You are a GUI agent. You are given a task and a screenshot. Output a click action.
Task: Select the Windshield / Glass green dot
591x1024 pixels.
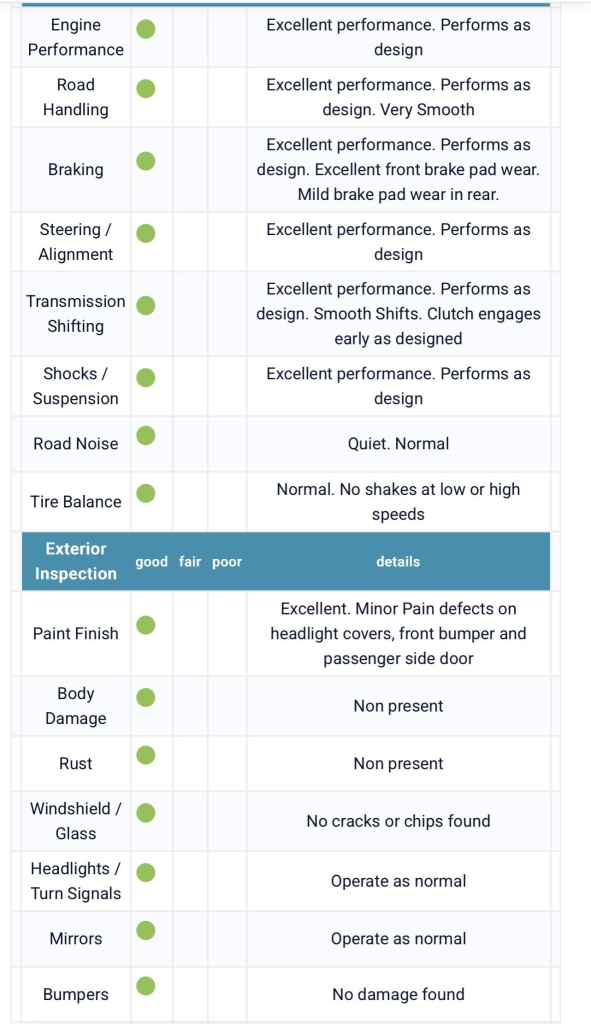tap(146, 813)
